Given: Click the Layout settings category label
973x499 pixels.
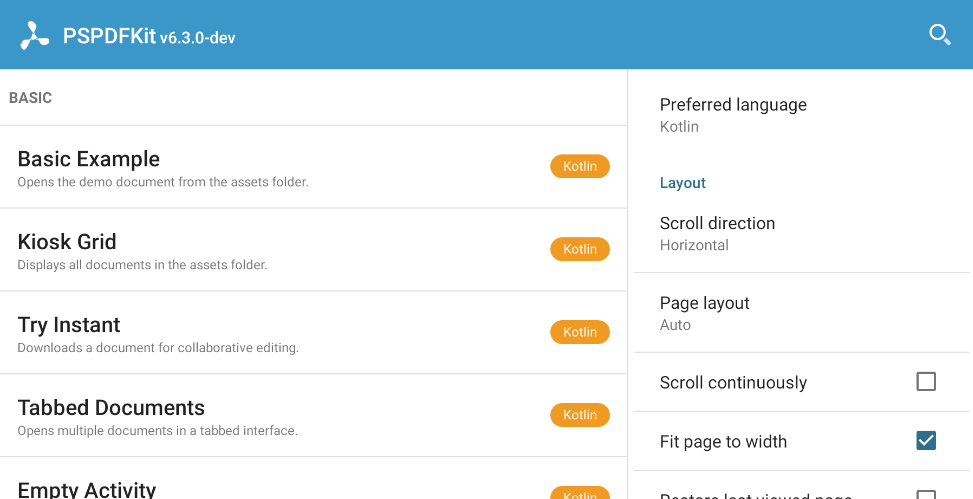Looking at the screenshot, I should click(x=683, y=183).
